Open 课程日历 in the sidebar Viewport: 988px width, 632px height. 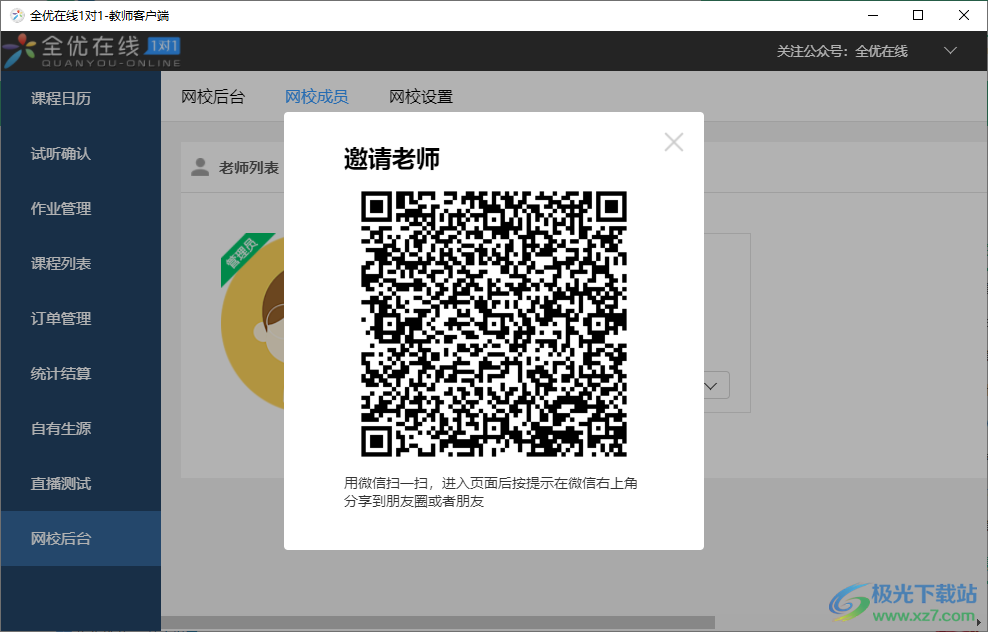(60, 98)
